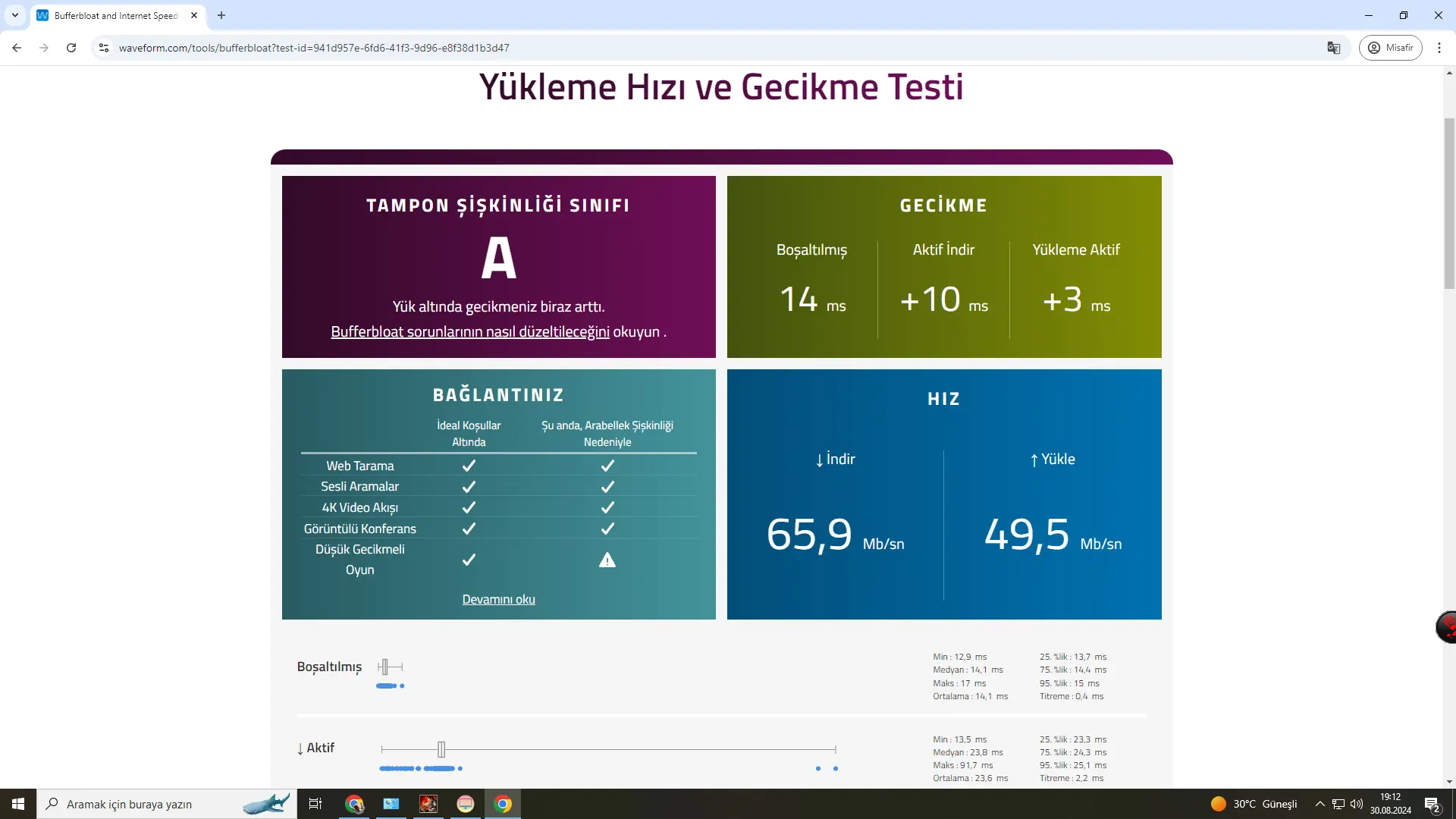This screenshot has height=819, width=1456.
Task: Click the bufferbloat-column checkmark for 4K Video Akışı
Action: click(607, 507)
